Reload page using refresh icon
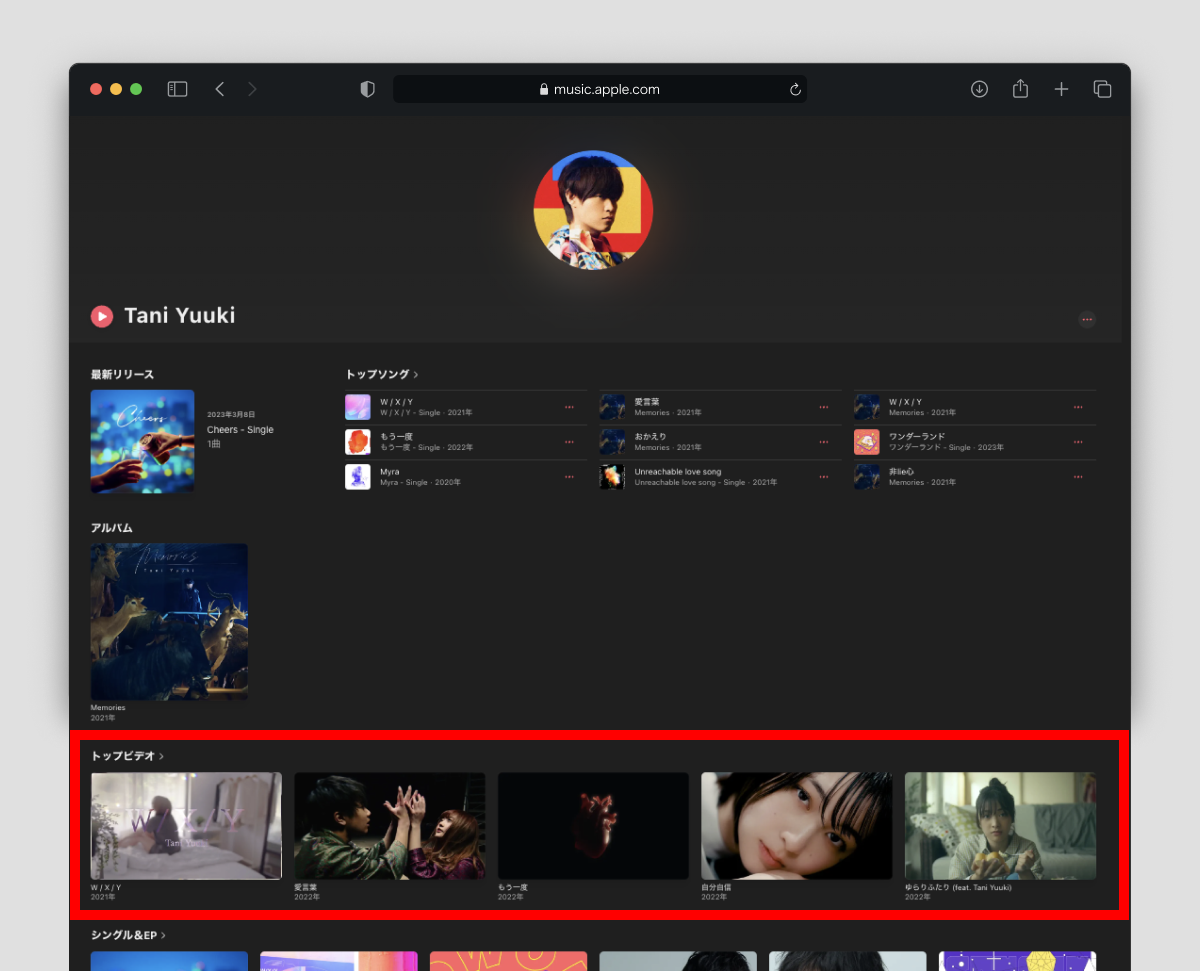The height and width of the screenshot is (971, 1200). pos(795,89)
